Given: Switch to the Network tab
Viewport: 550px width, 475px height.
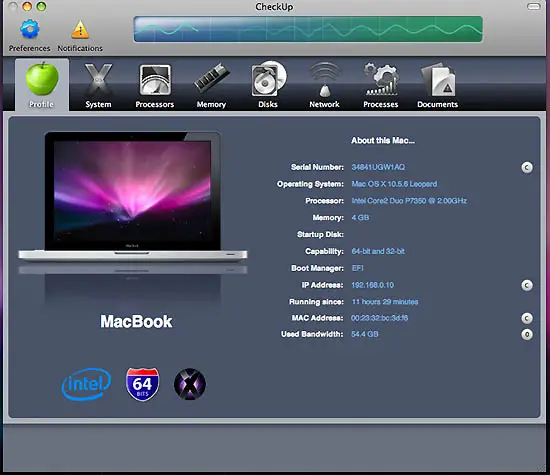Looking at the screenshot, I should click(324, 85).
